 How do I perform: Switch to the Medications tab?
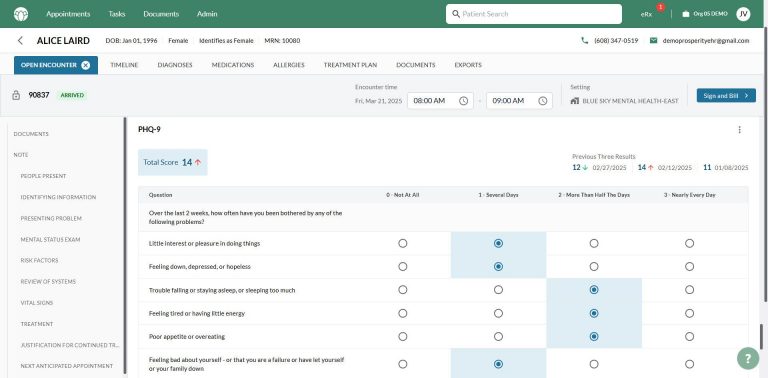[233, 65]
